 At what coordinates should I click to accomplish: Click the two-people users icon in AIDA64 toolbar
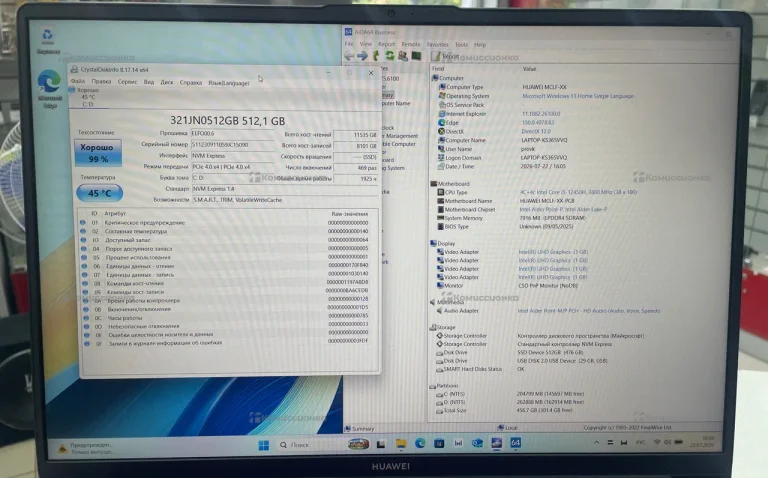[403, 56]
